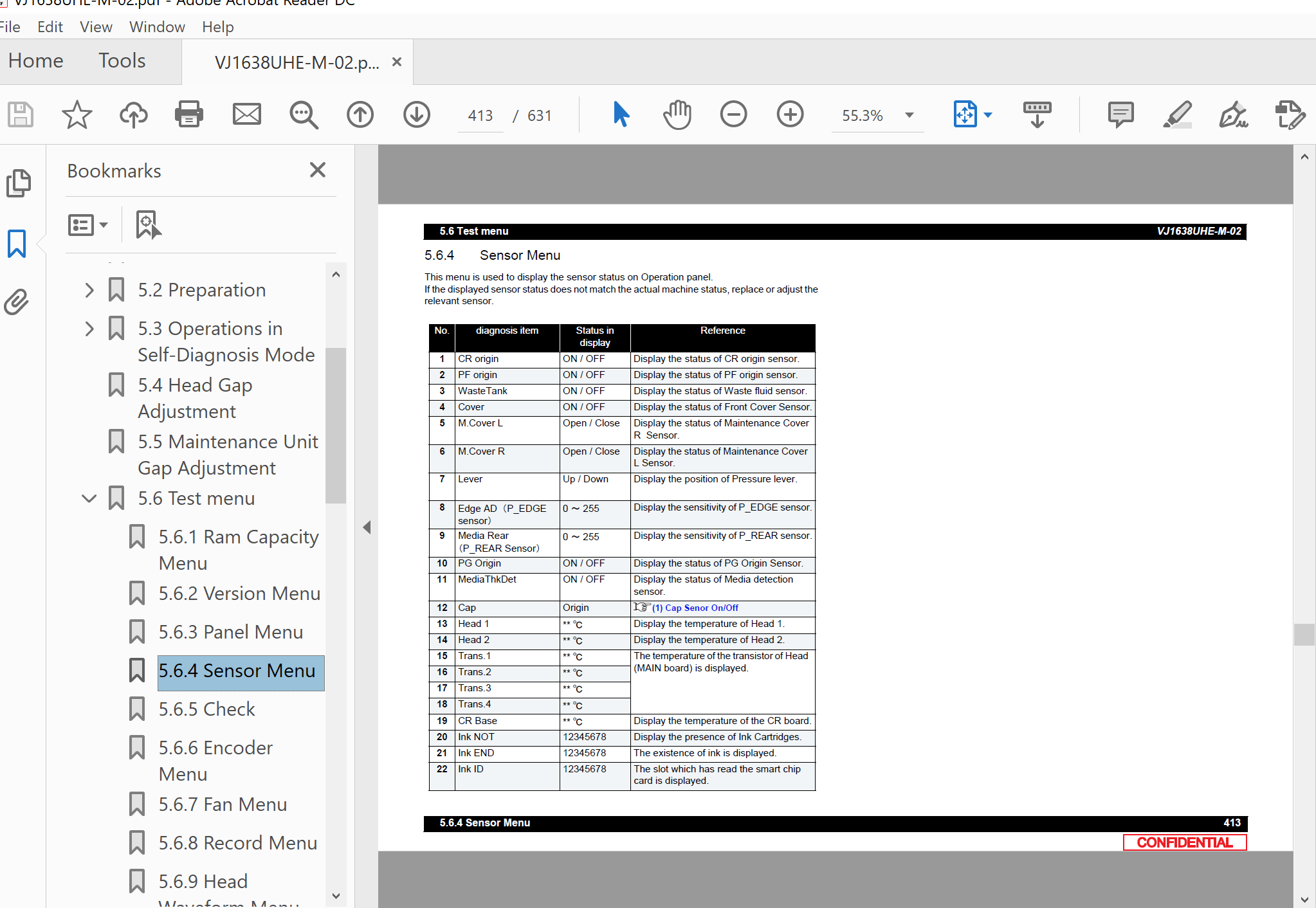1316x908 pixels.
Task: Open bookmark options dropdown
Action: pos(88,225)
